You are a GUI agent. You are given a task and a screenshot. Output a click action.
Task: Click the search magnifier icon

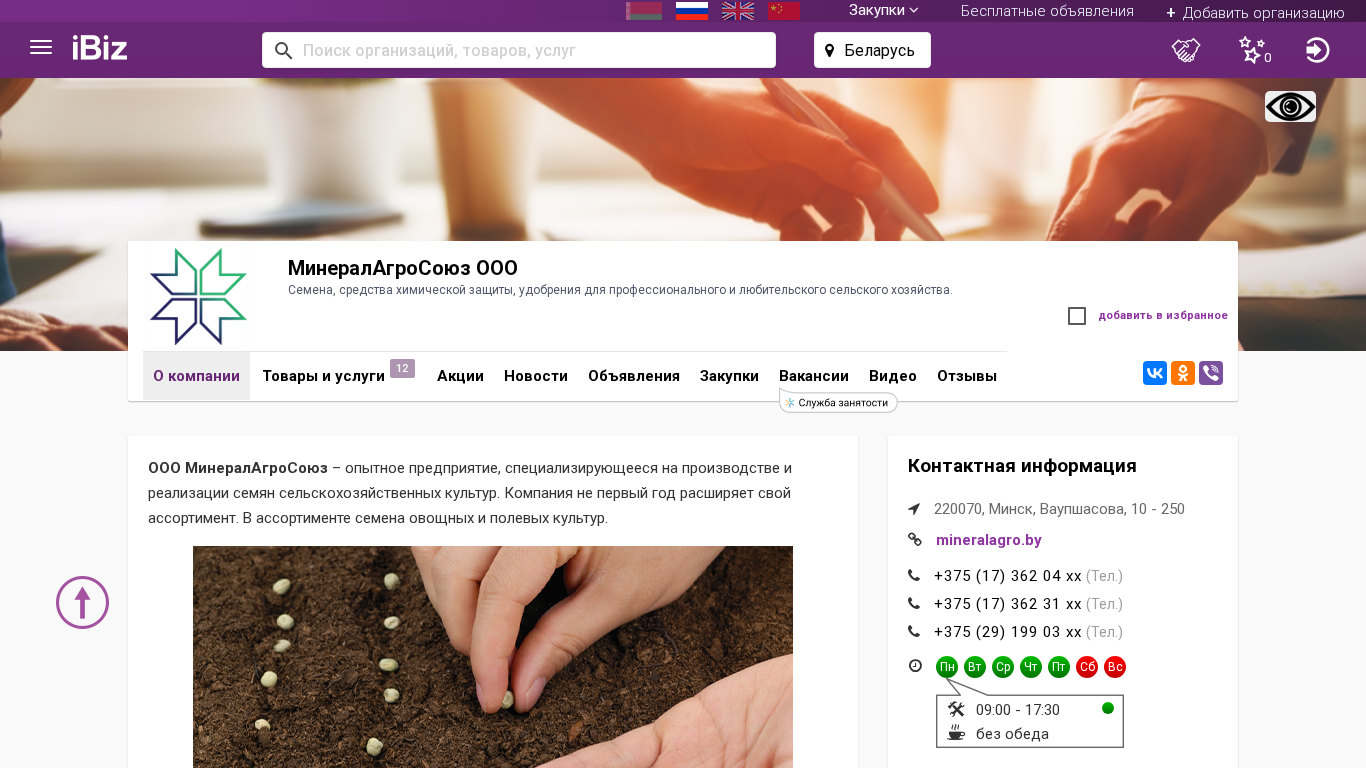pos(284,50)
